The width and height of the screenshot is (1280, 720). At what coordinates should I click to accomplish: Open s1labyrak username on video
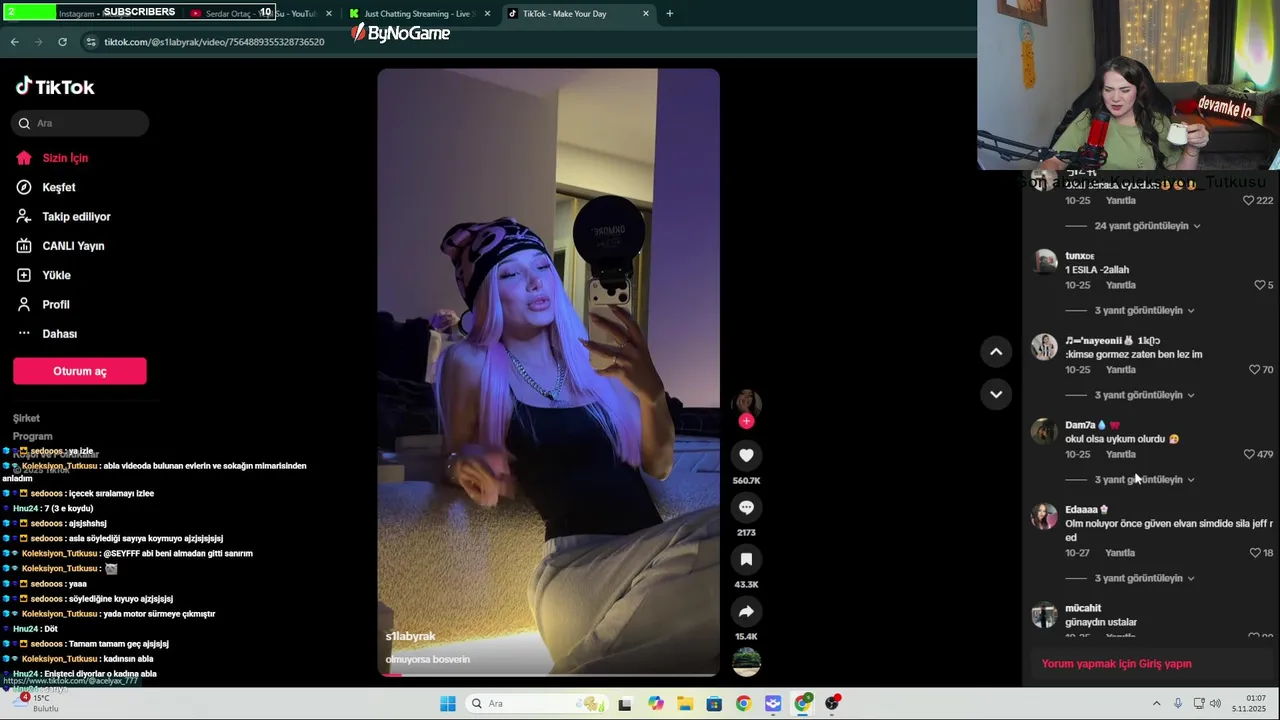410,636
